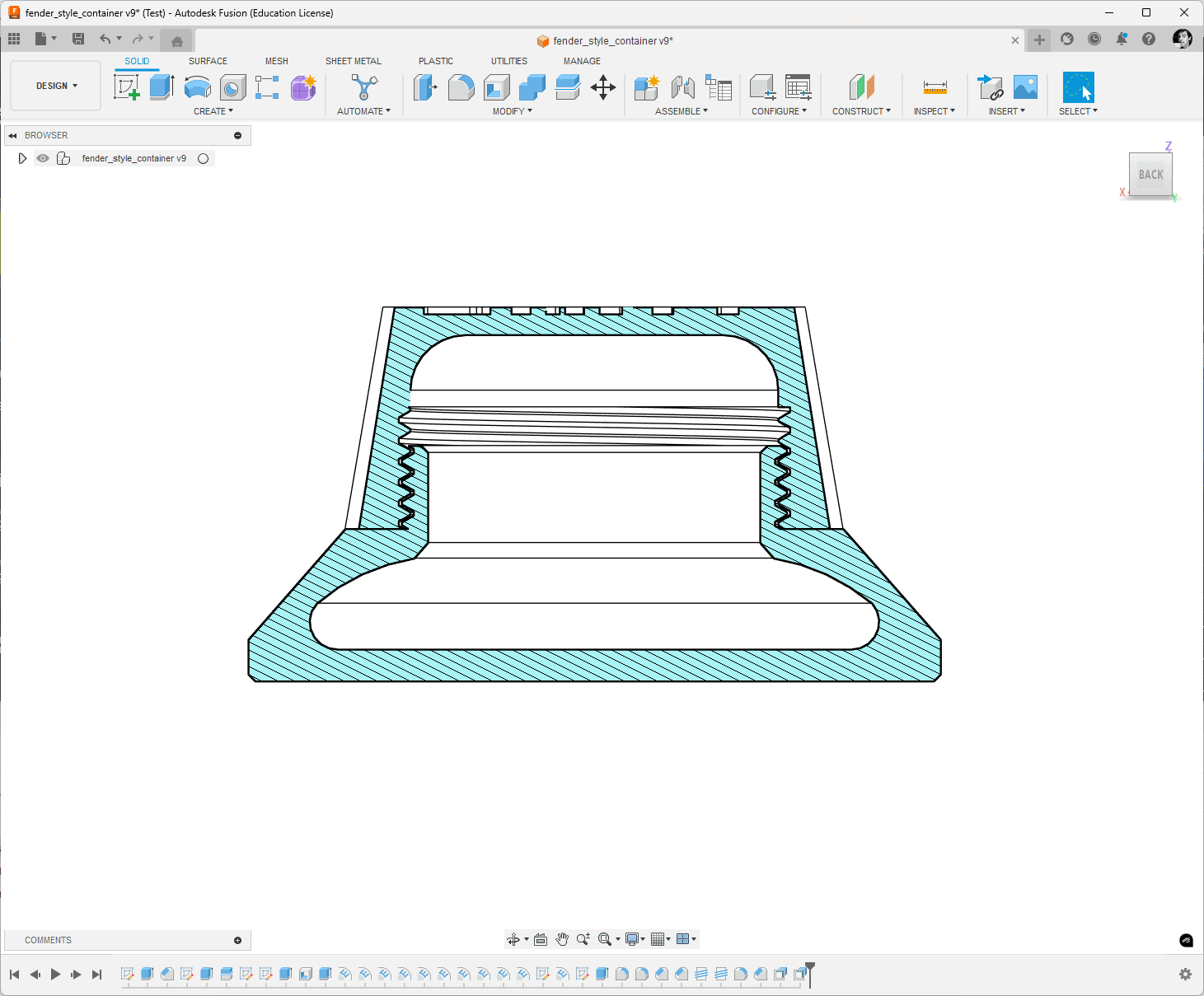Open the Insert menu dropdown
1204x996 pixels.
click(x=1007, y=111)
